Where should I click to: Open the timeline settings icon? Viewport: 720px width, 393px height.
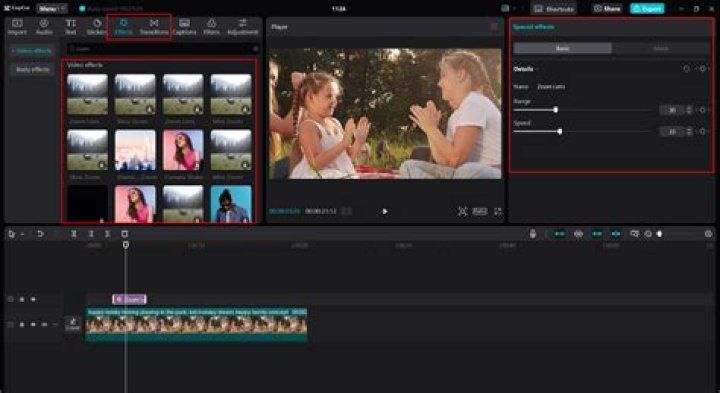[709, 234]
